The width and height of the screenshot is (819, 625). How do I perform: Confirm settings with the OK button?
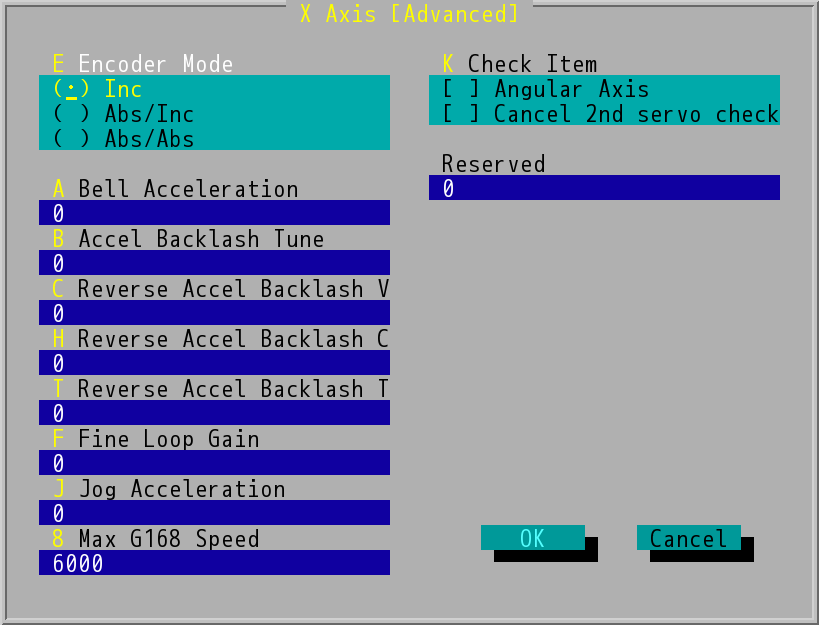coord(533,538)
